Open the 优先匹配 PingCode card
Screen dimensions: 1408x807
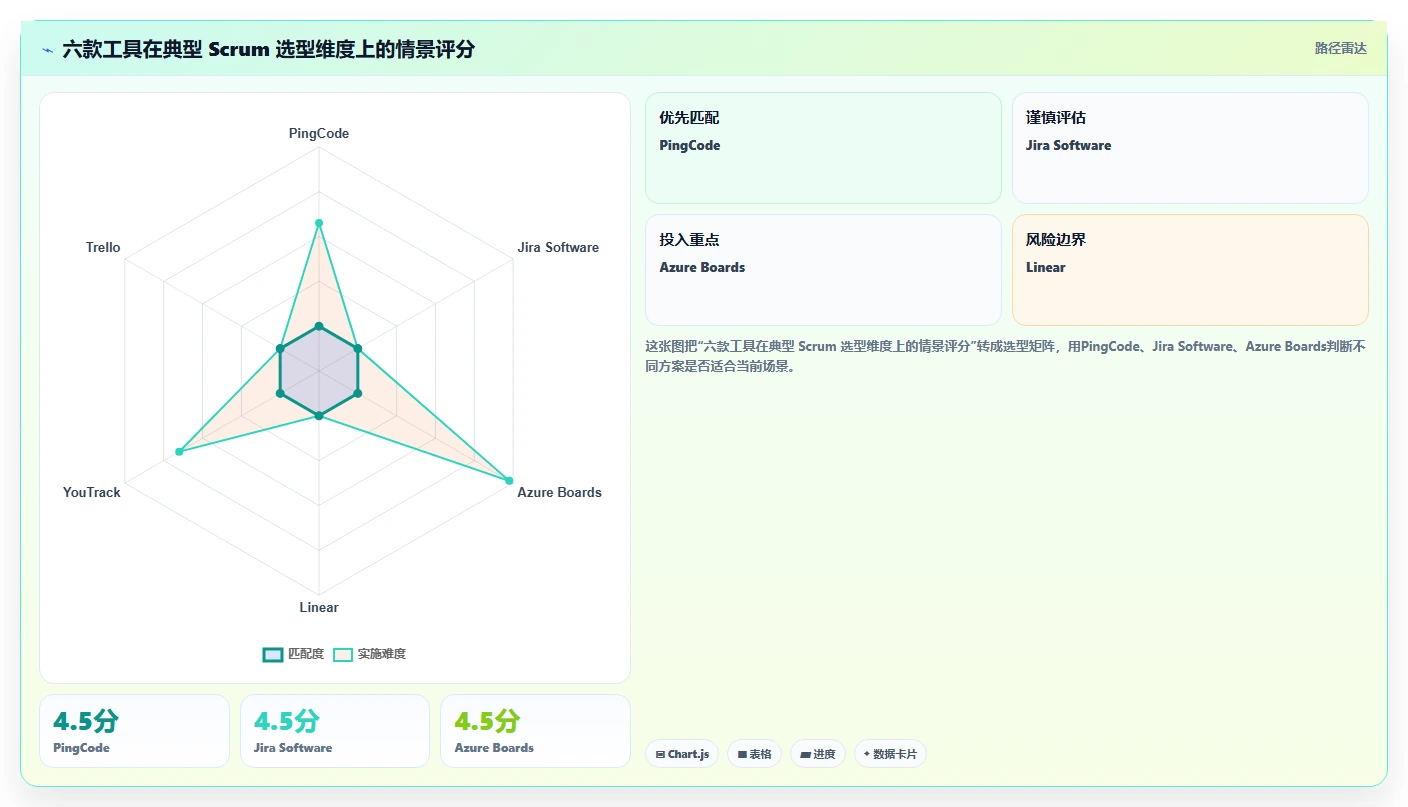tap(823, 148)
